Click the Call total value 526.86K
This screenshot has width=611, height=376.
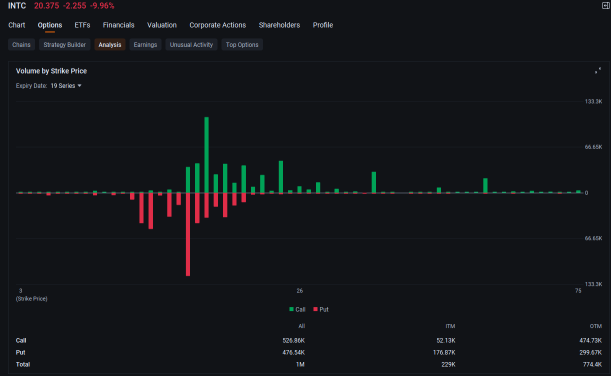[x=293, y=341]
